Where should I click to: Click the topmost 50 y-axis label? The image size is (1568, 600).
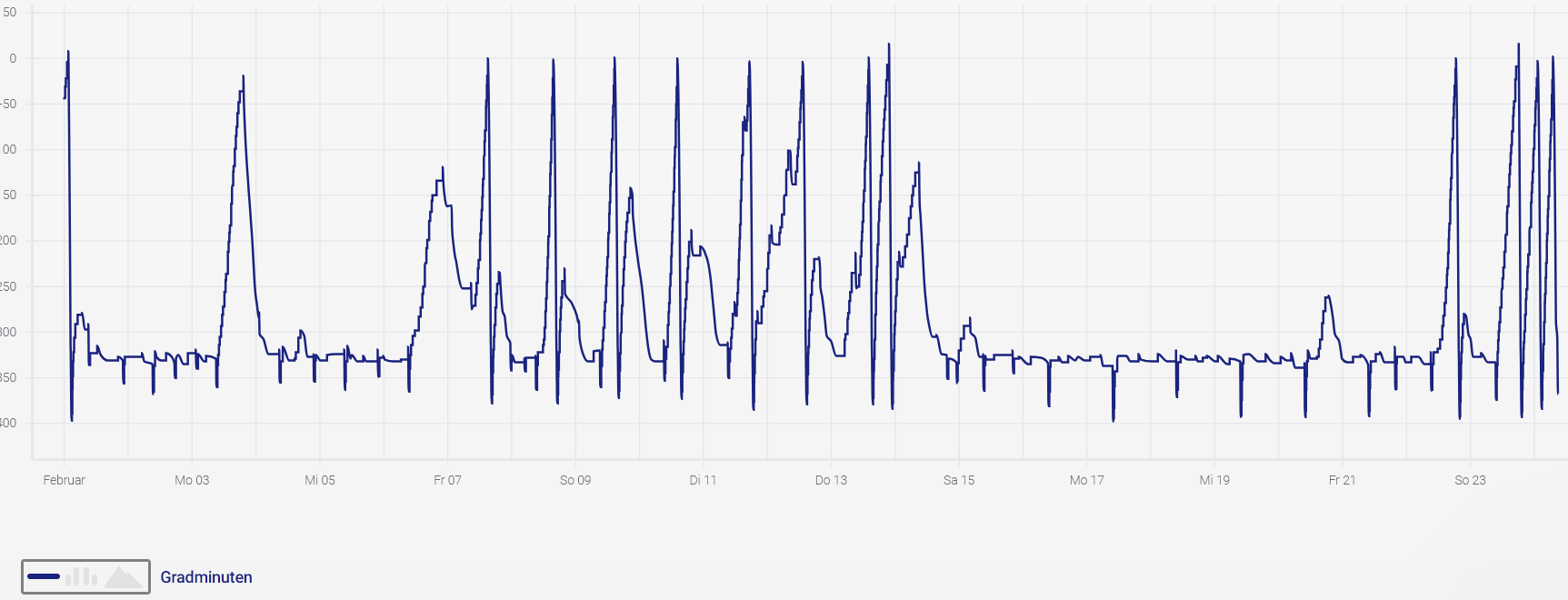(9, 13)
